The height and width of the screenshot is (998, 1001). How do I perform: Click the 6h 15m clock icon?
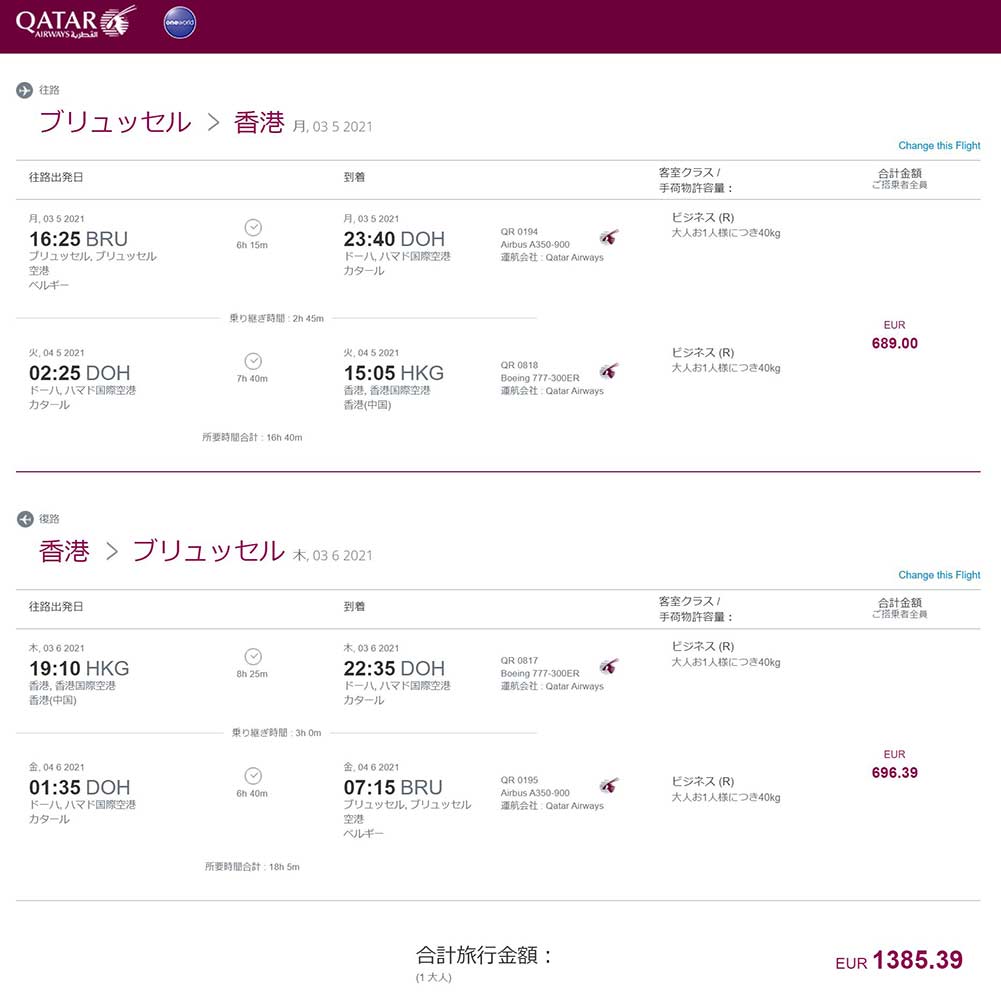(x=253, y=228)
